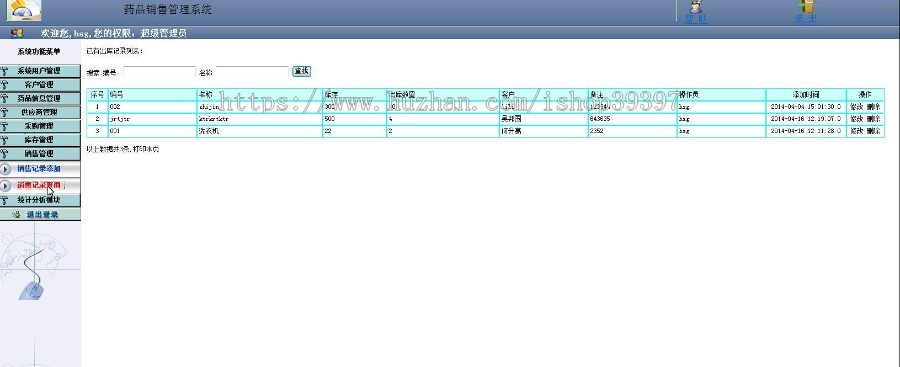Click the green icon next to 退出登录
The image size is (900, 367).
(16, 215)
